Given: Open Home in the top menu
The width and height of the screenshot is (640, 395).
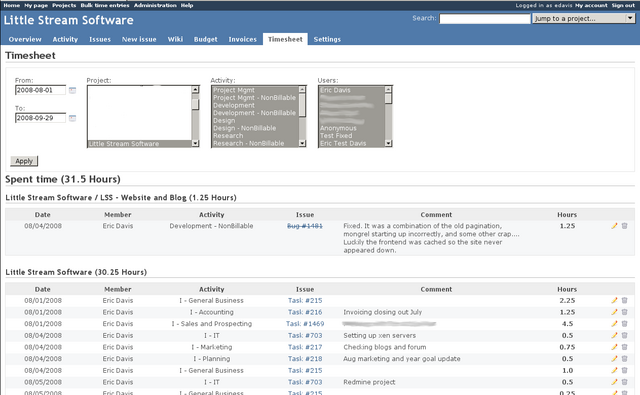Looking at the screenshot, I should click(x=11, y=5).
